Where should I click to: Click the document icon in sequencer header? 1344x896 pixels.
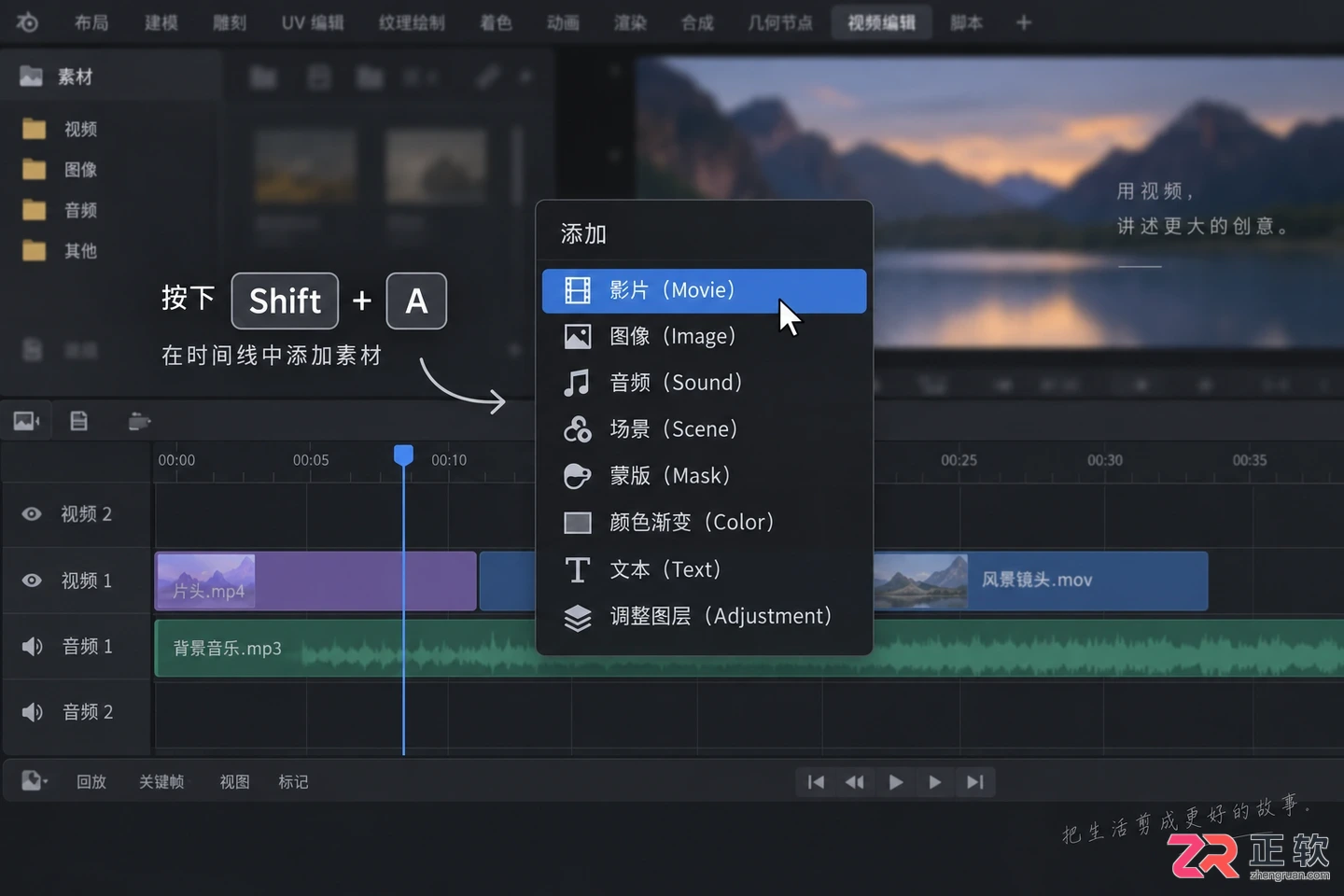[79, 421]
